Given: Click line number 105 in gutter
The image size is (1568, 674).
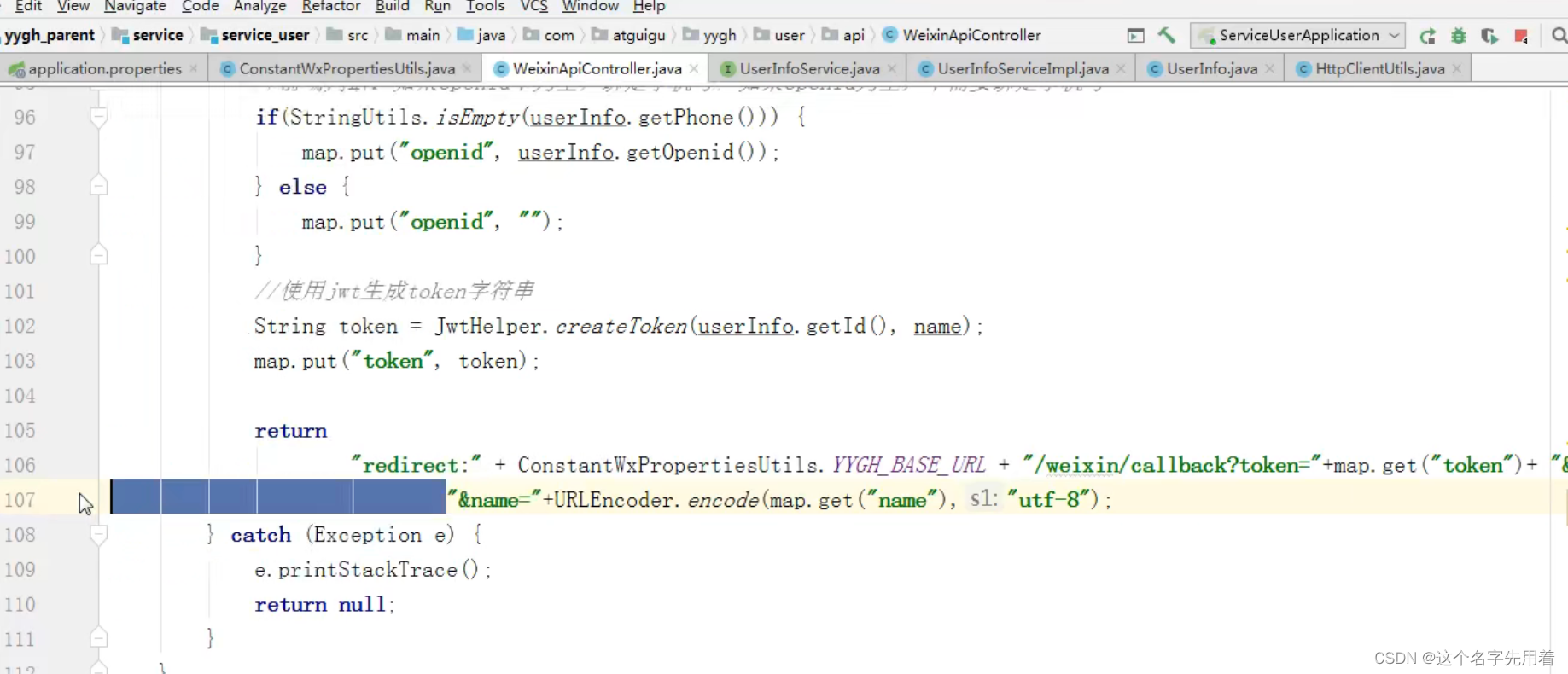Looking at the screenshot, I should click(x=20, y=431).
